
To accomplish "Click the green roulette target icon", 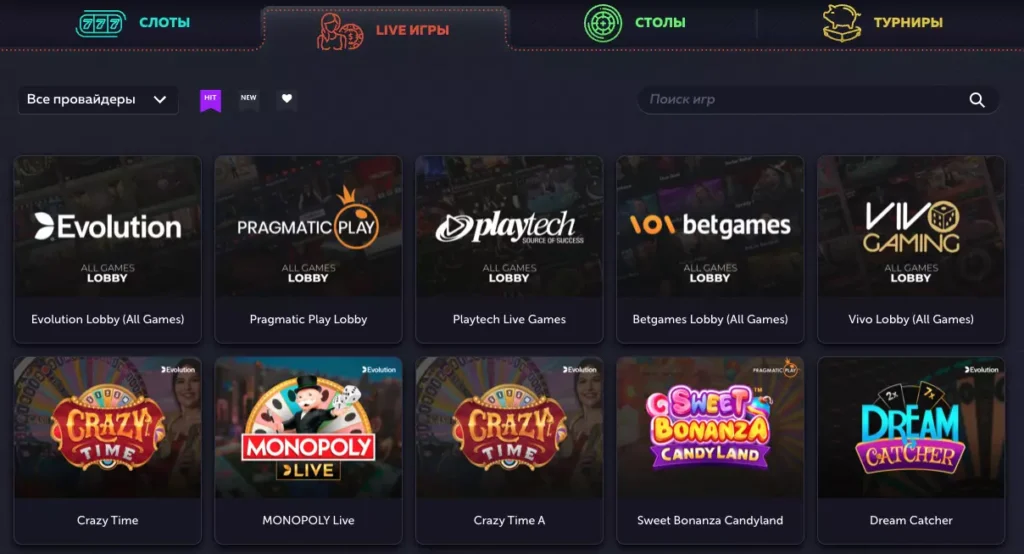I will click(x=603, y=23).
